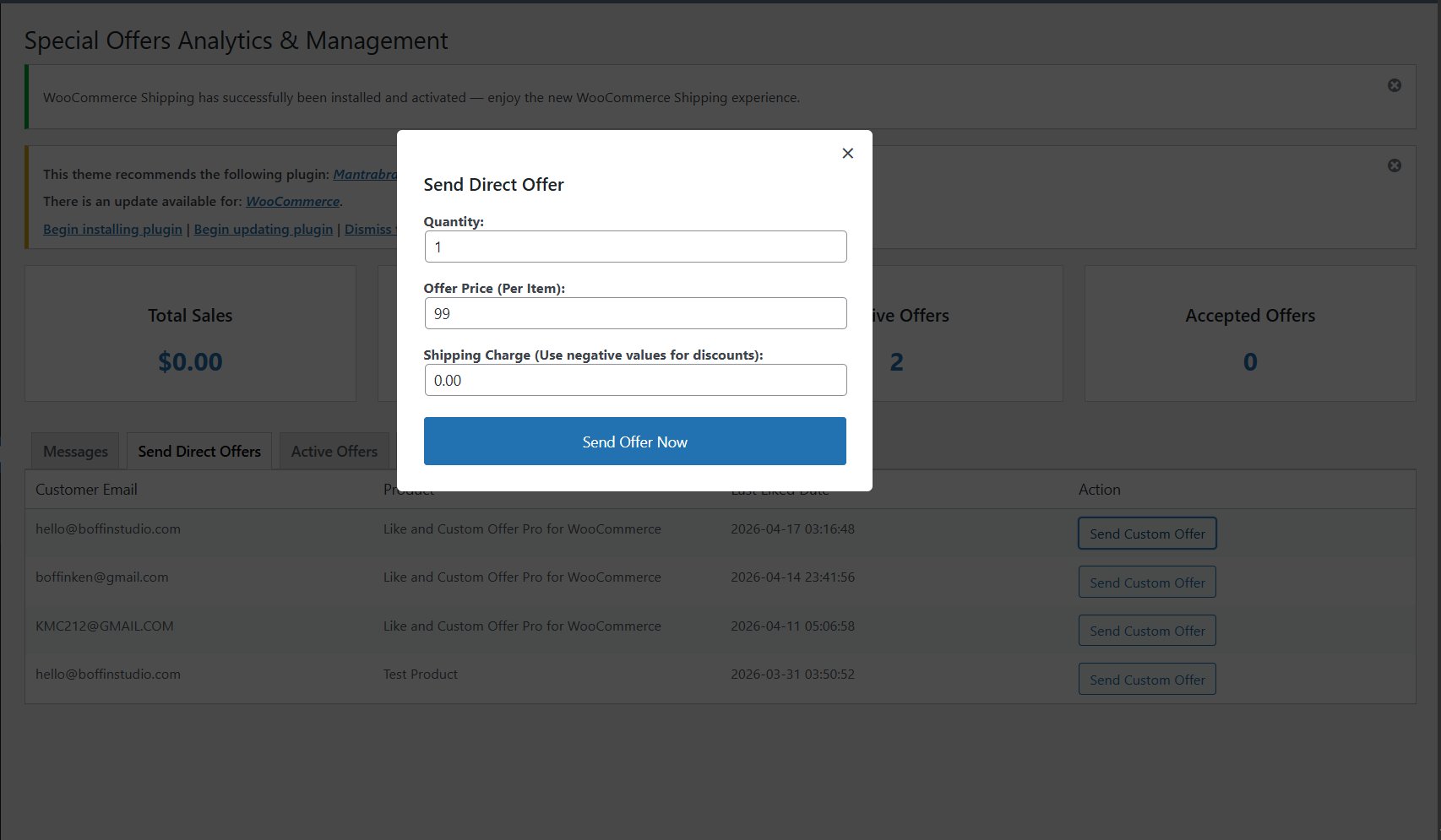Close the Send Direct Offer dialog
The width and height of the screenshot is (1441, 840).
tap(847, 153)
